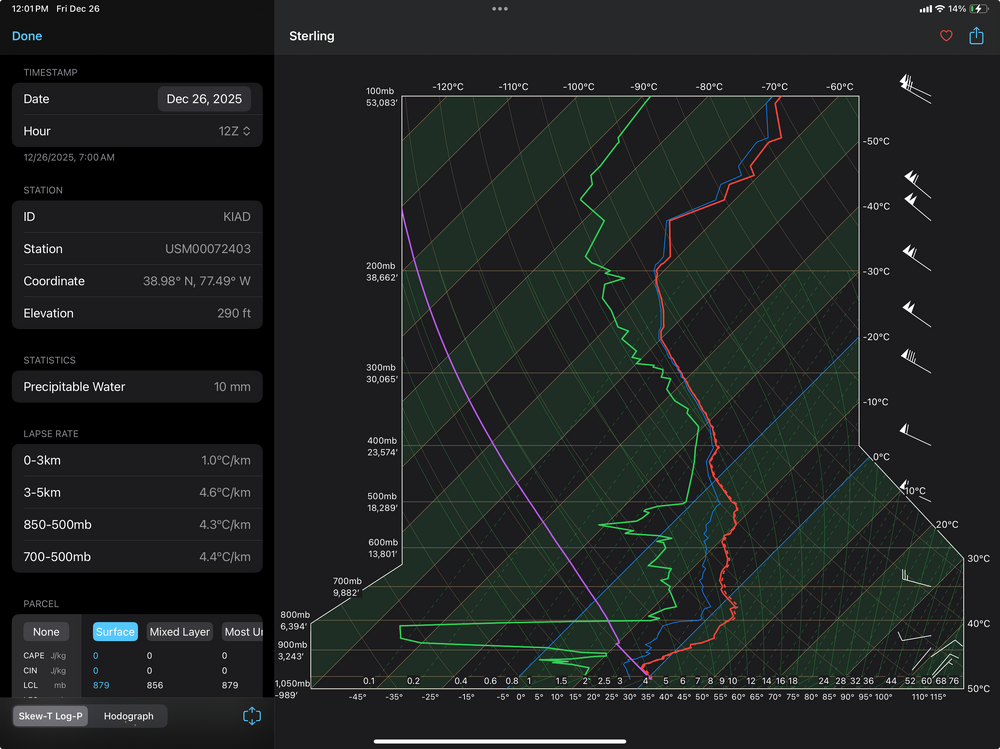The width and height of the screenshot is (1000, 749).
Task: Tap the three-dot multitasking indicator
Action: coord(500,9)
